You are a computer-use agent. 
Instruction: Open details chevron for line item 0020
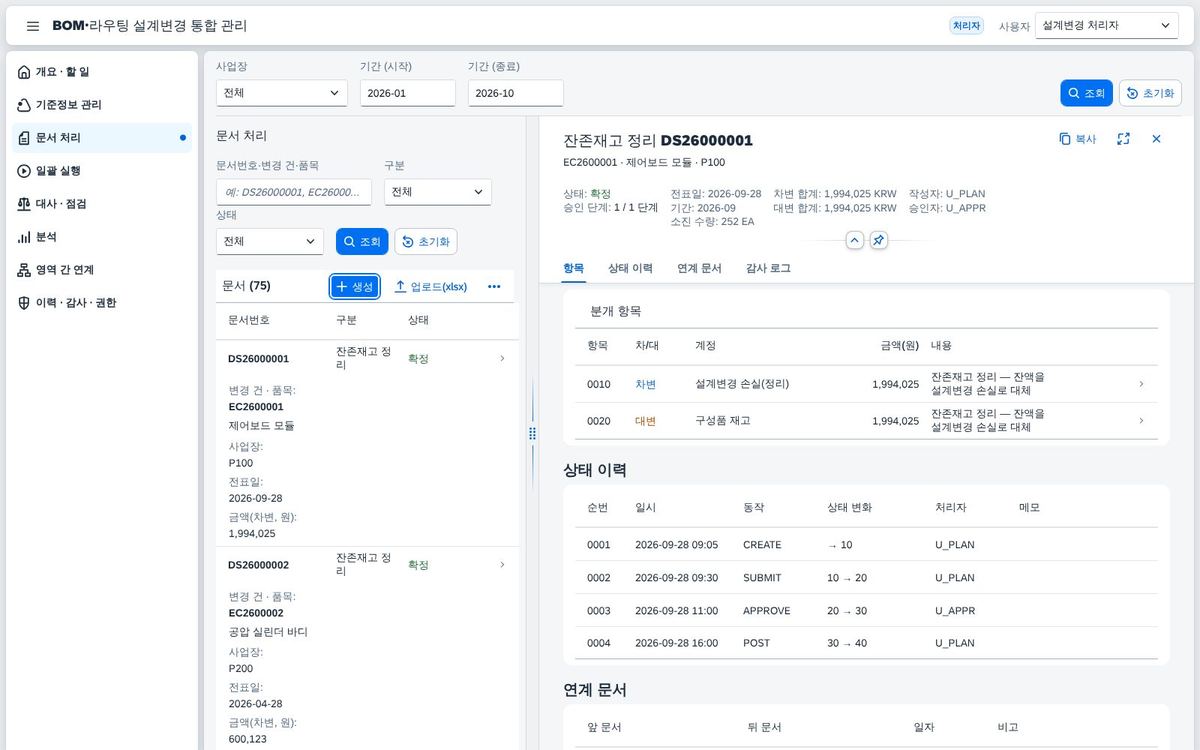pos(1141,421)
